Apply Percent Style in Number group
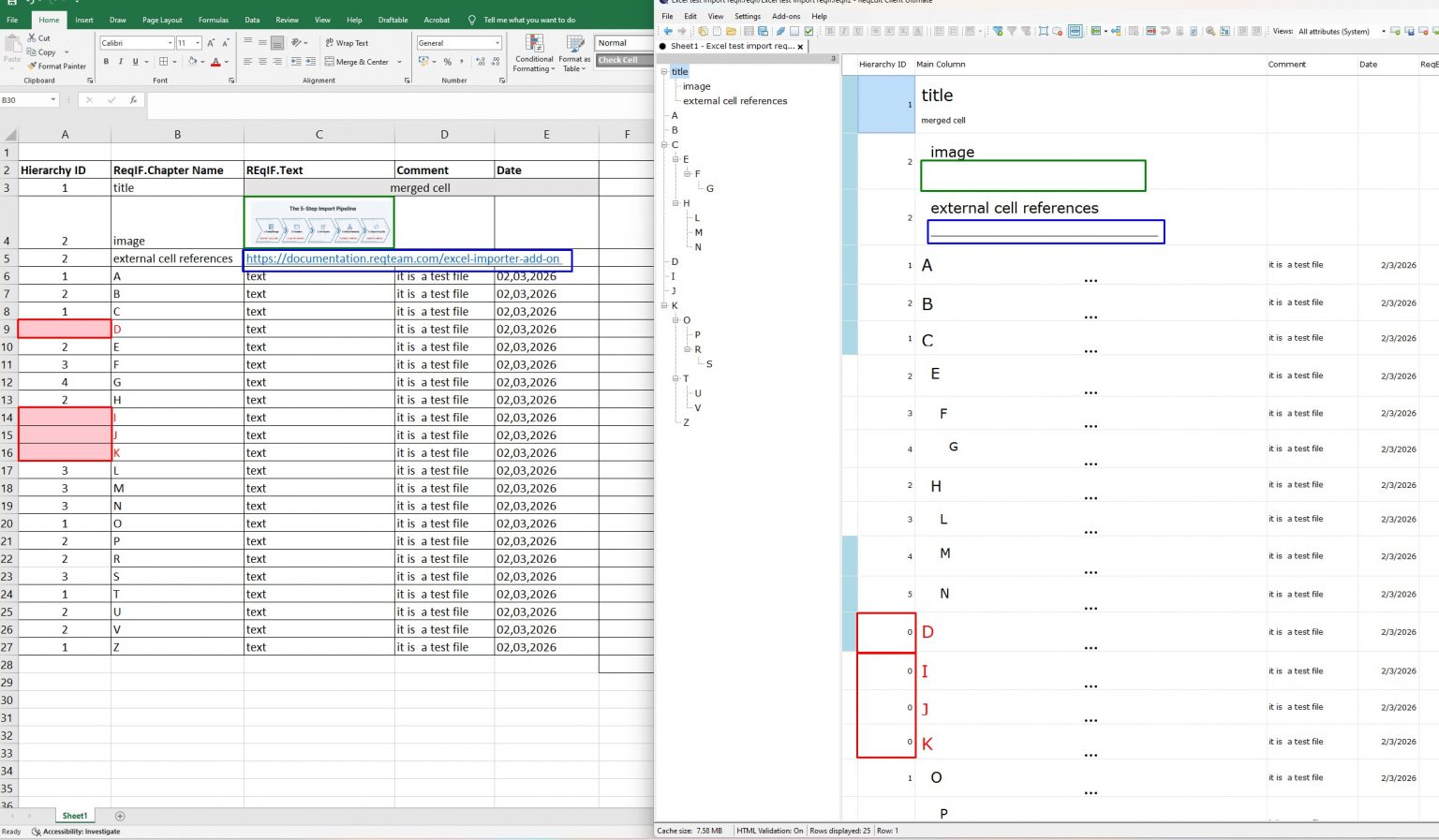 (x=447, y=62)
